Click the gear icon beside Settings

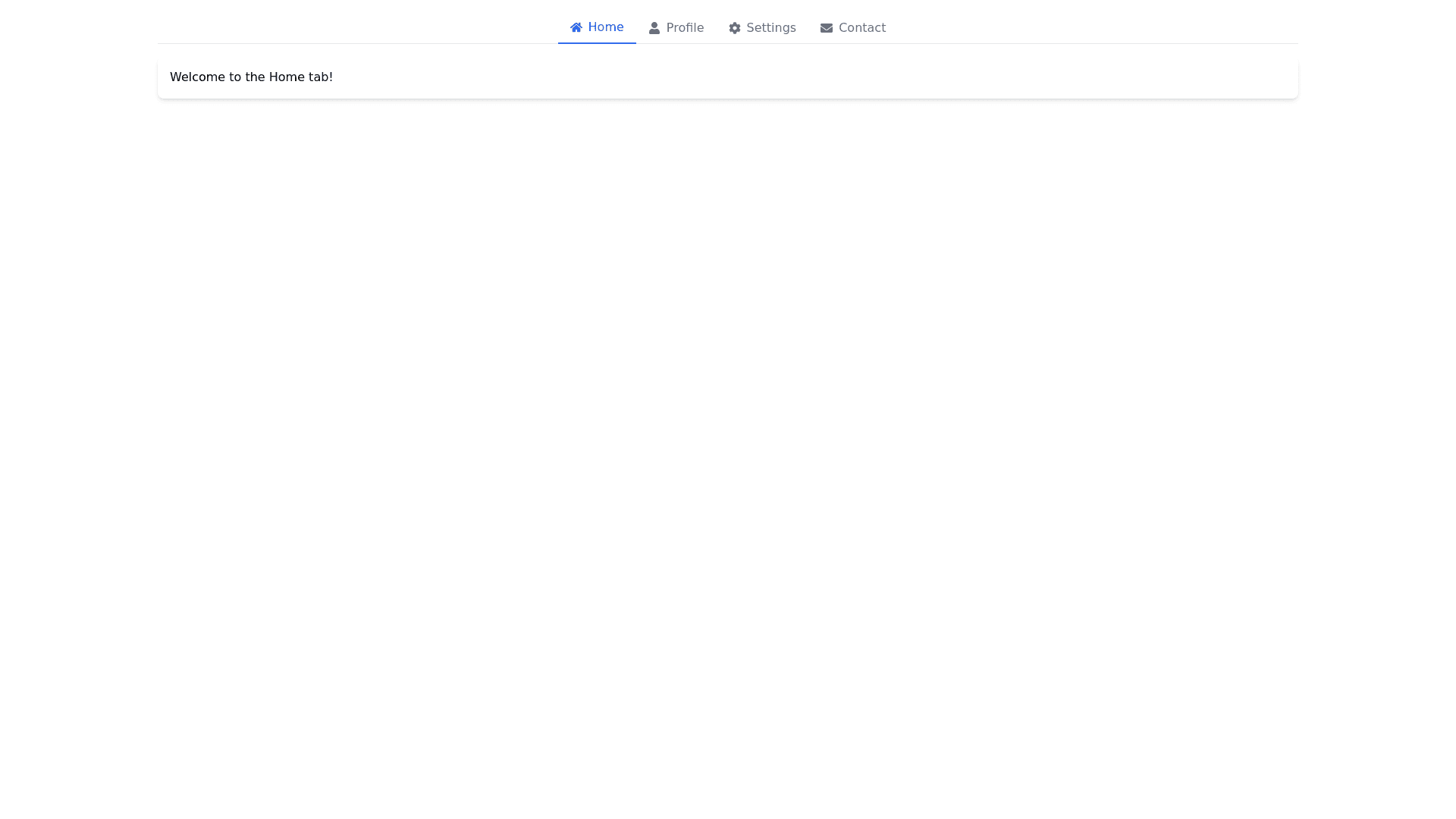pyautogui.click(x=735, y=27)
